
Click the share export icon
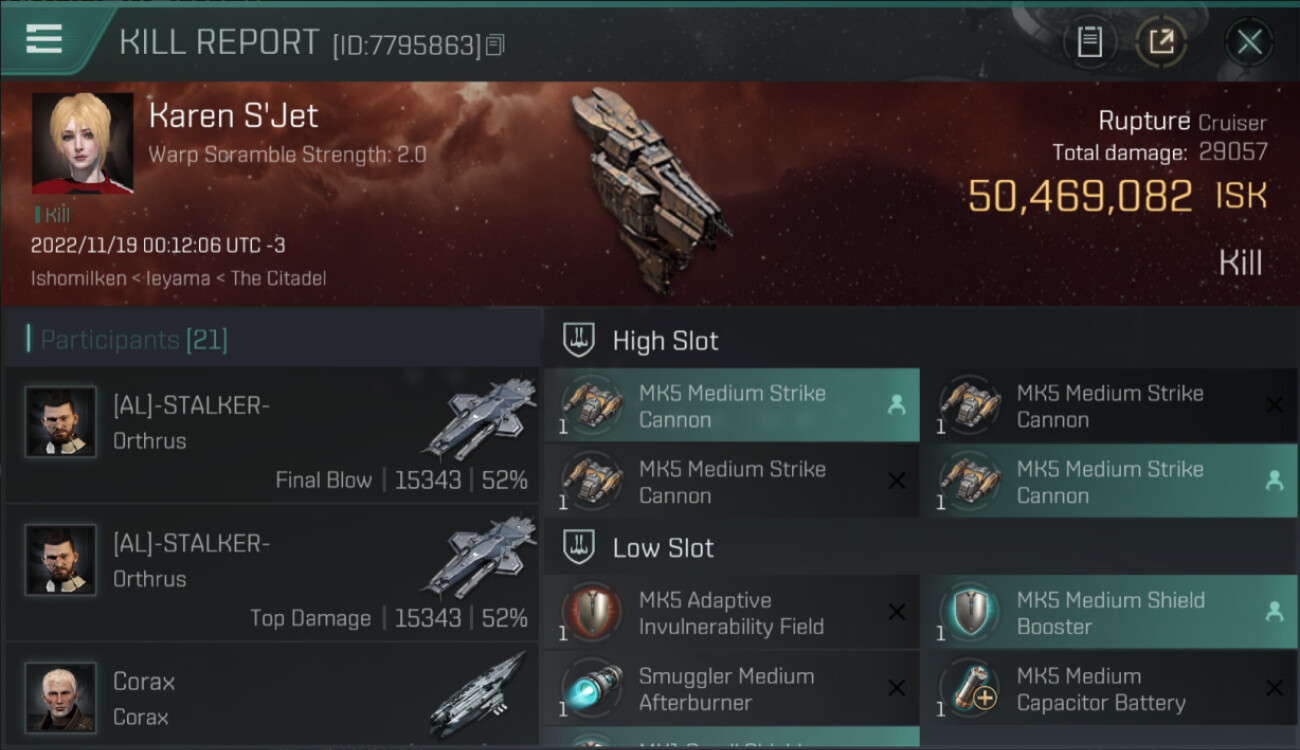[x=1161, y=42]
